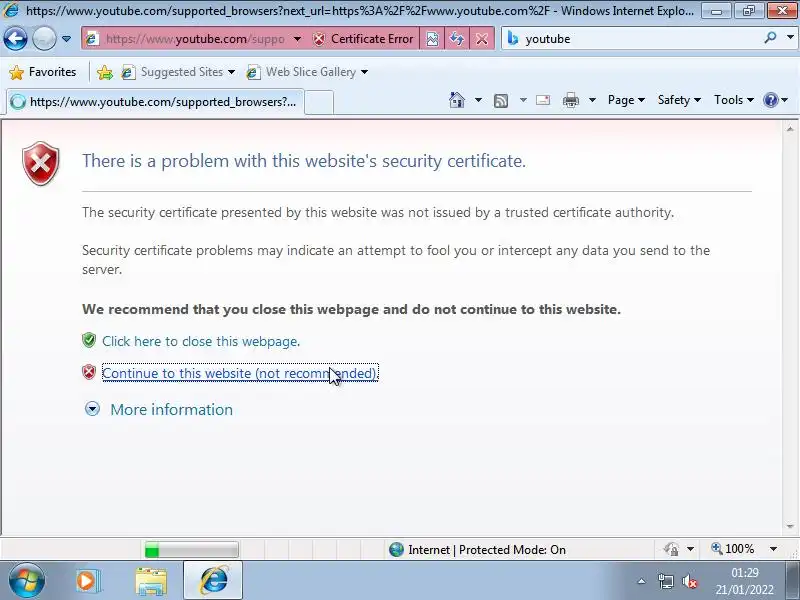Open the recent pages dropdown arrow
The height and width of the screenshot is (600, 800).
click(66, 39)
